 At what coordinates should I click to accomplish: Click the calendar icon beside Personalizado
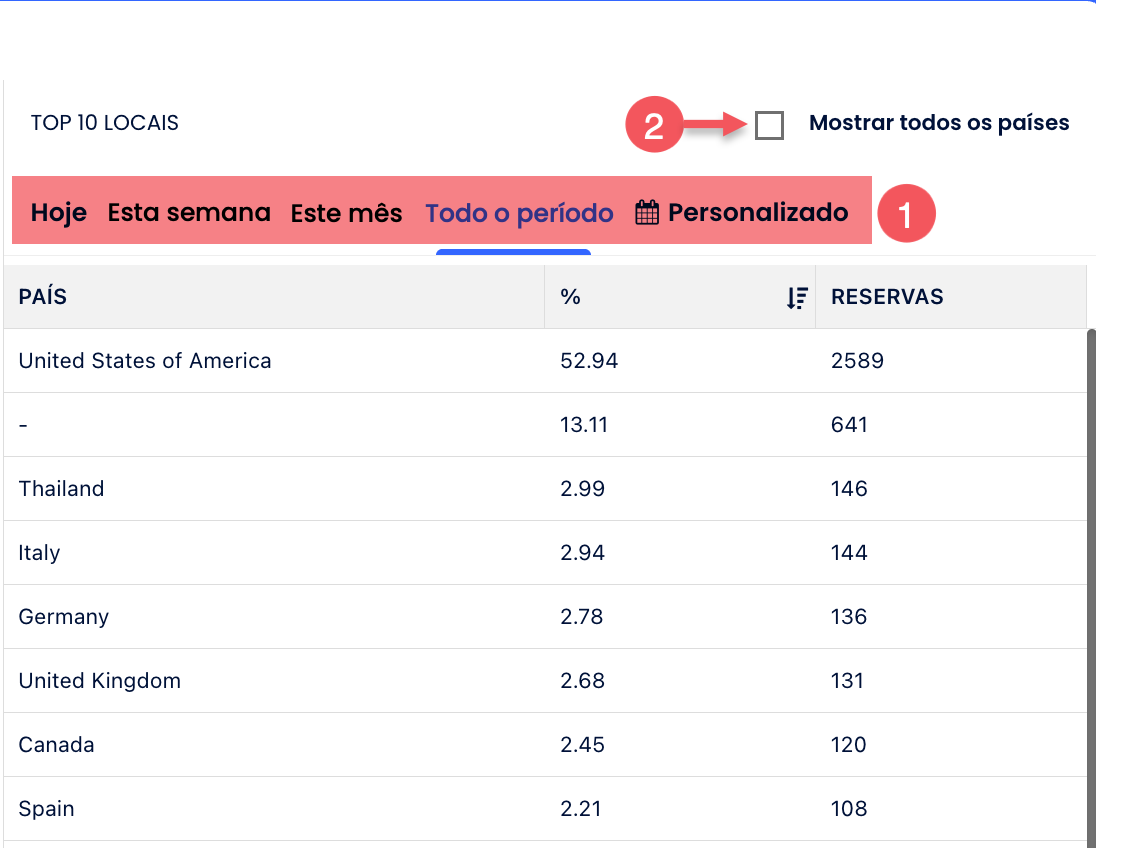[x=647, y=213]
